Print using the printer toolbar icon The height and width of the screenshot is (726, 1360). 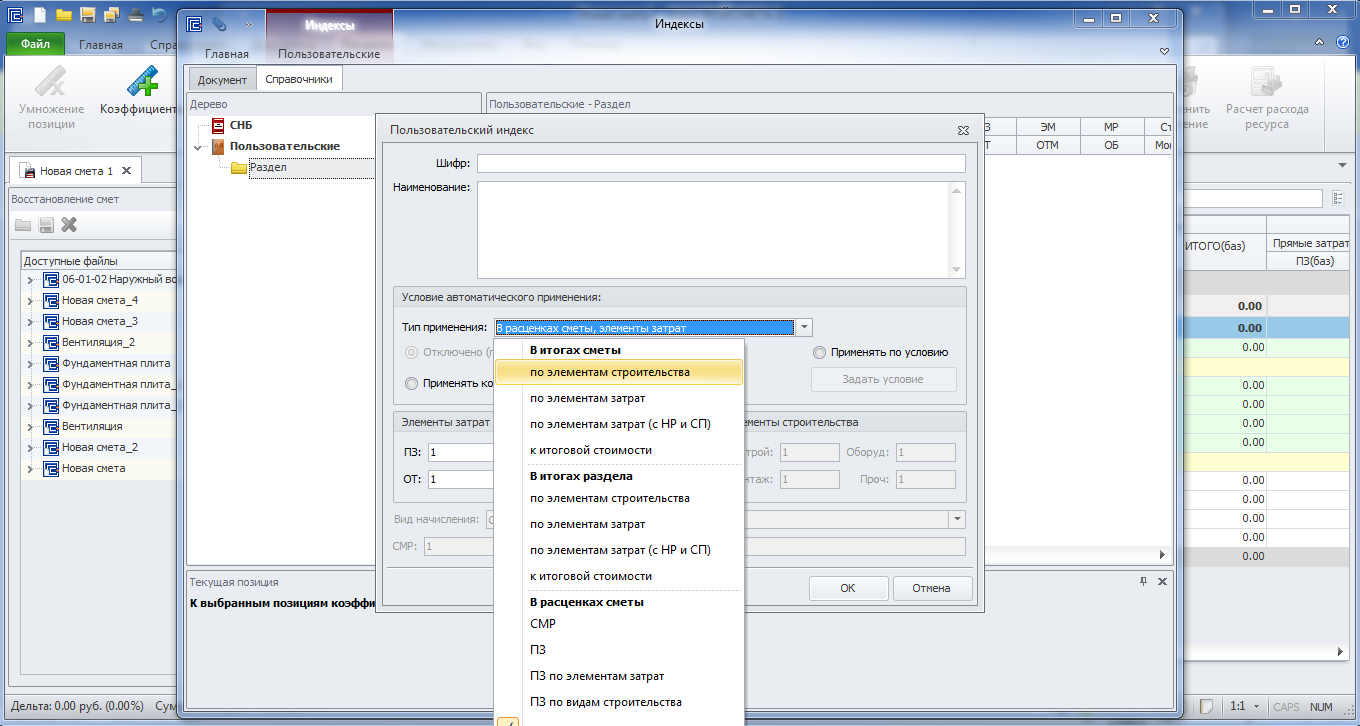[136, 14]
